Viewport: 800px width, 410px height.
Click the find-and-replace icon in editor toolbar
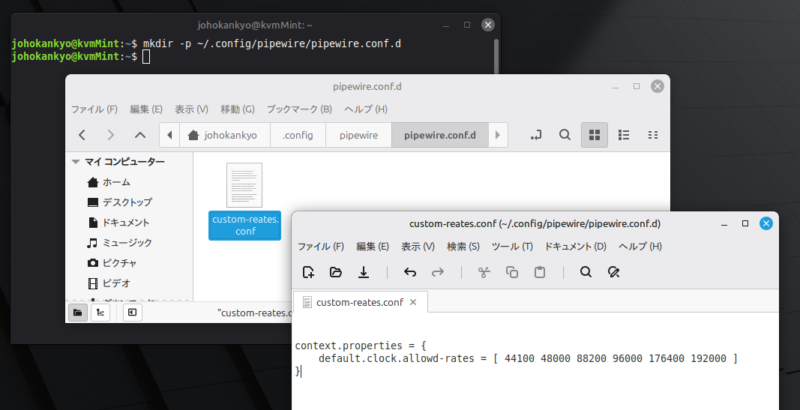pyautogui.click(x=614, y=272)
